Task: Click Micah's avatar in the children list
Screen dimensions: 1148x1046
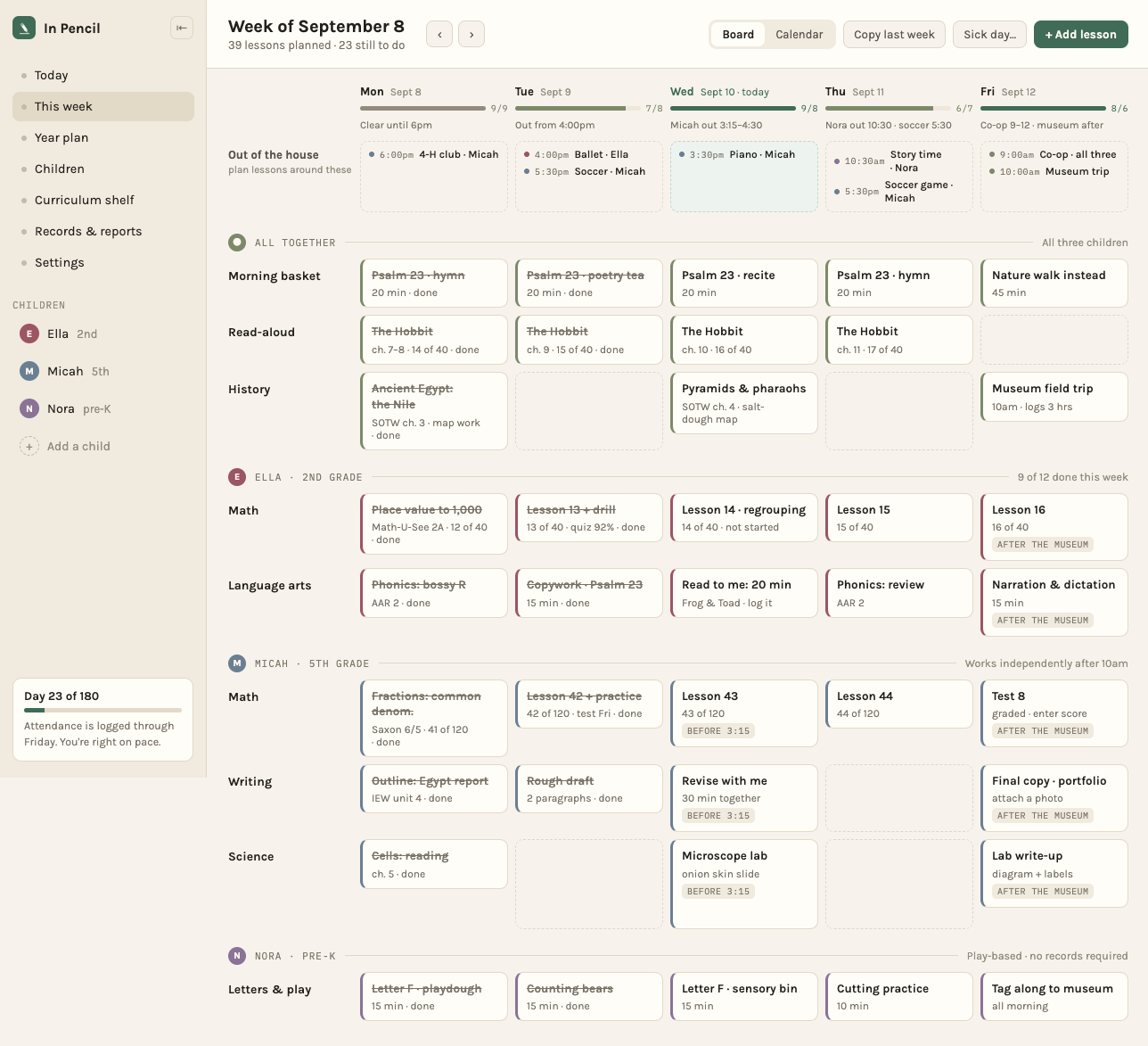Action: (29, 371)
